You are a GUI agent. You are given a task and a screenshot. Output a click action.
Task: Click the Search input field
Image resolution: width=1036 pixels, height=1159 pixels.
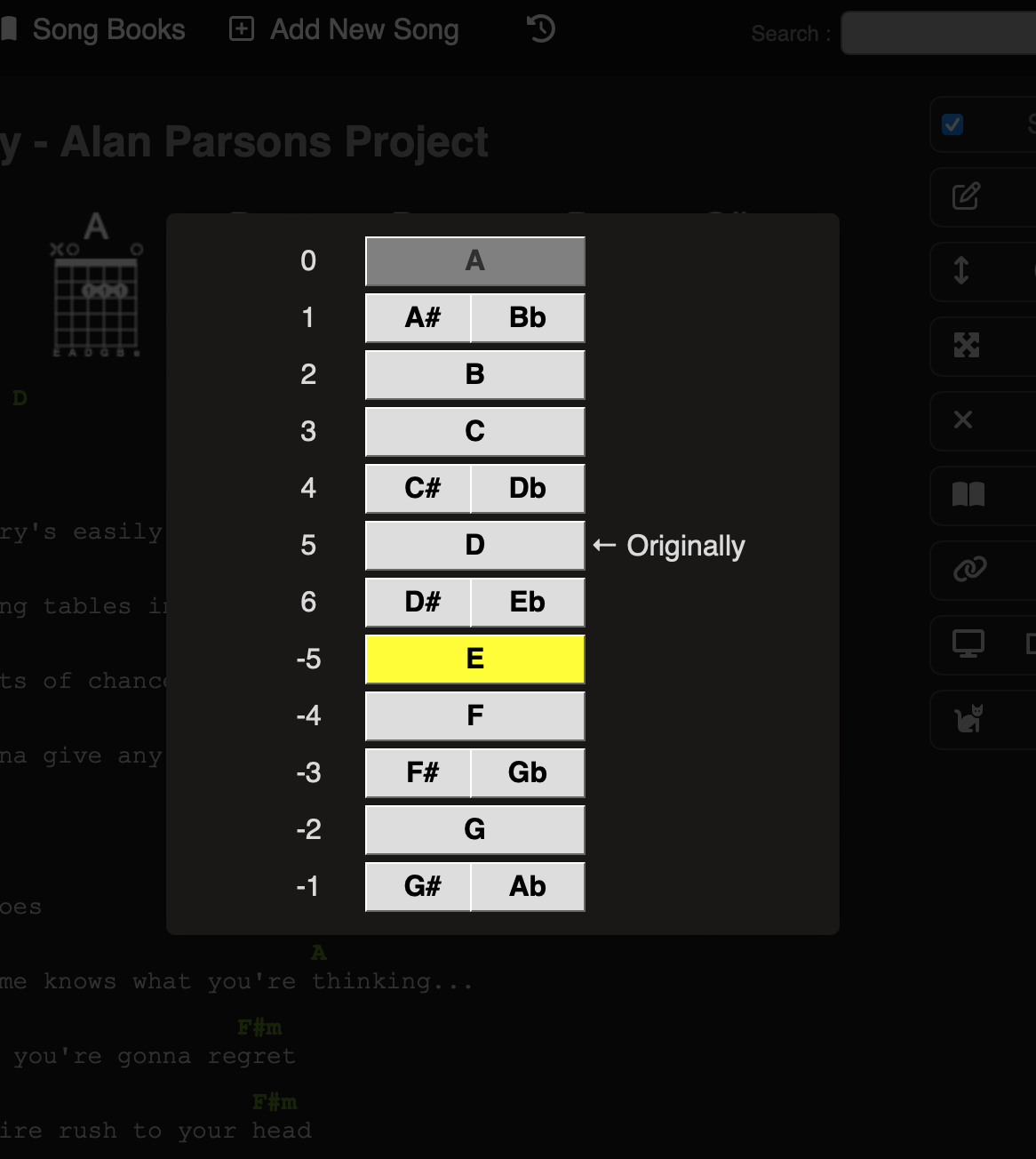[x=938, y=34]
